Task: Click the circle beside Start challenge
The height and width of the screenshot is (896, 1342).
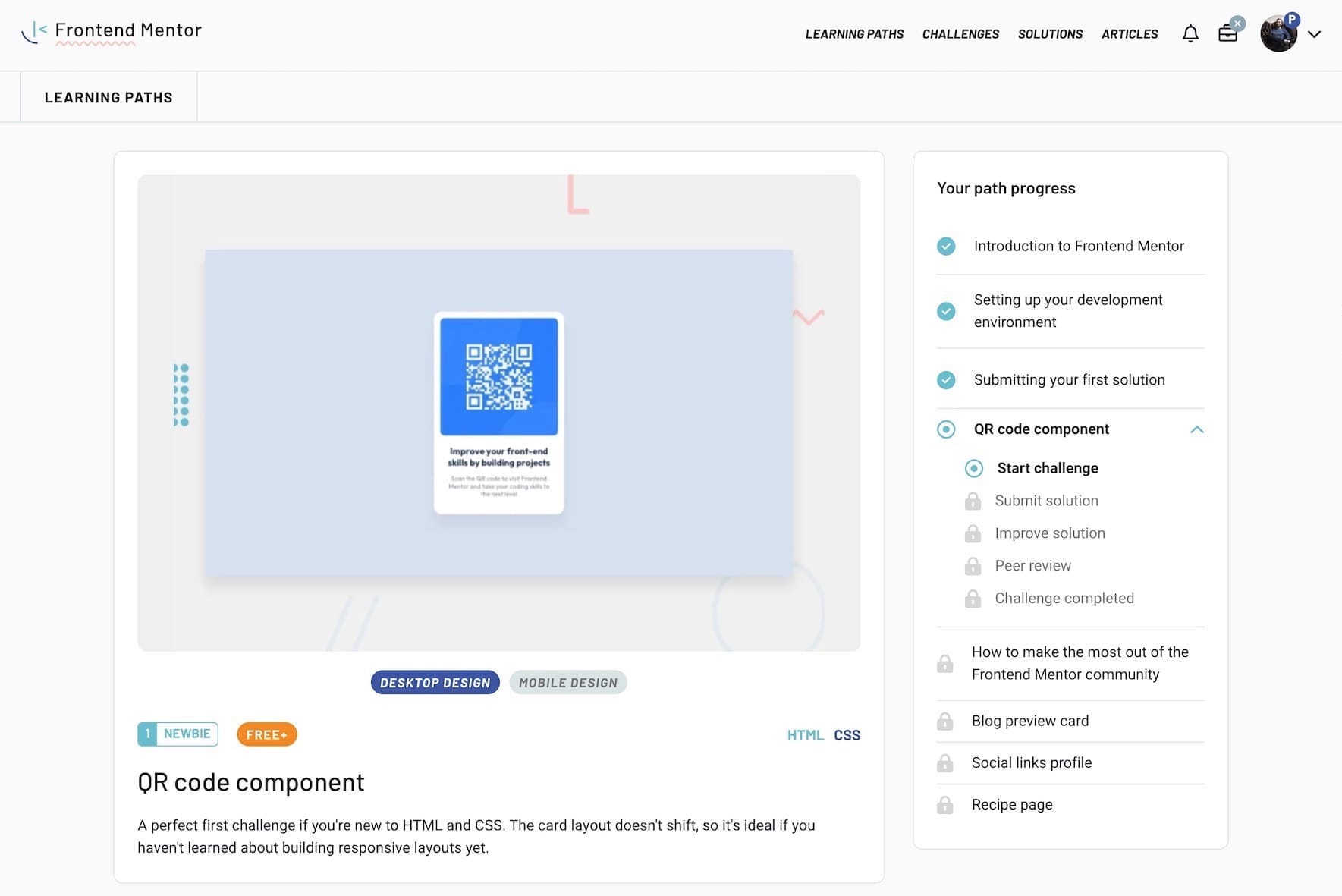Action: tap(974, 468)
